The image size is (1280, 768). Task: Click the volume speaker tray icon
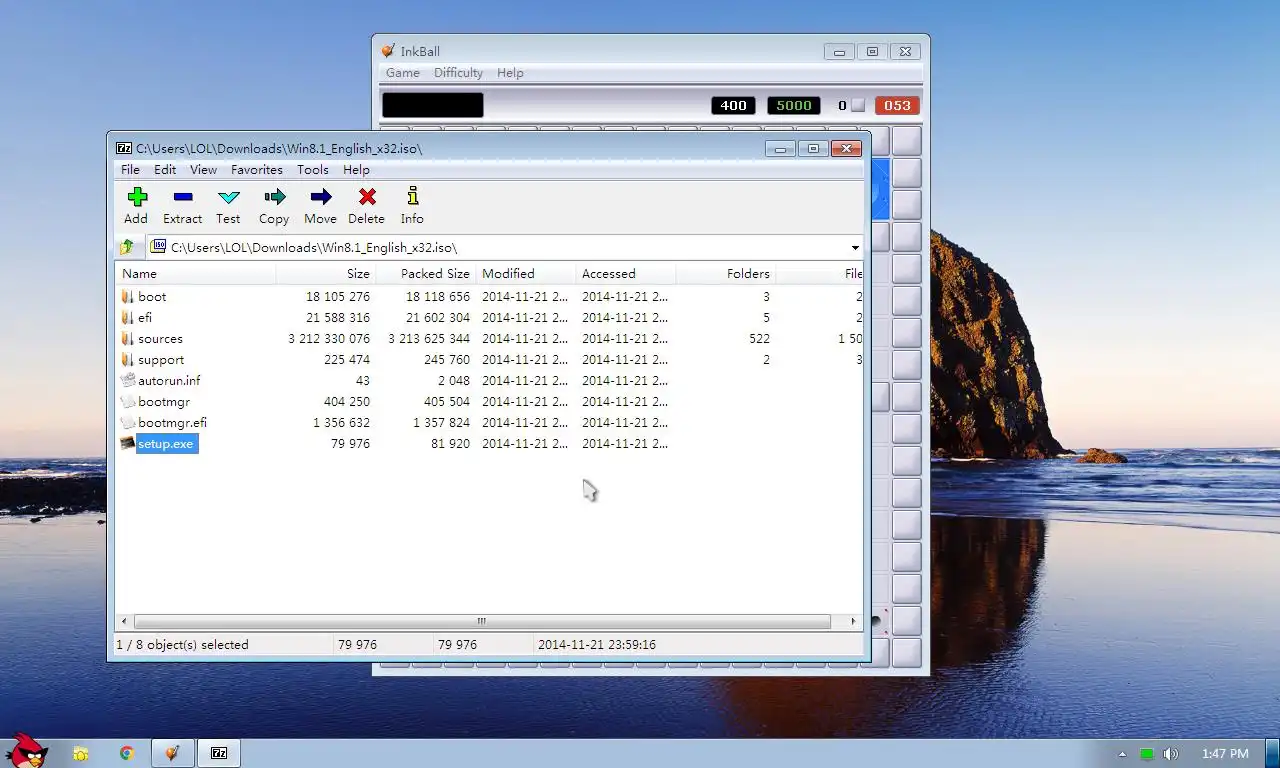tap(1171, 754)
